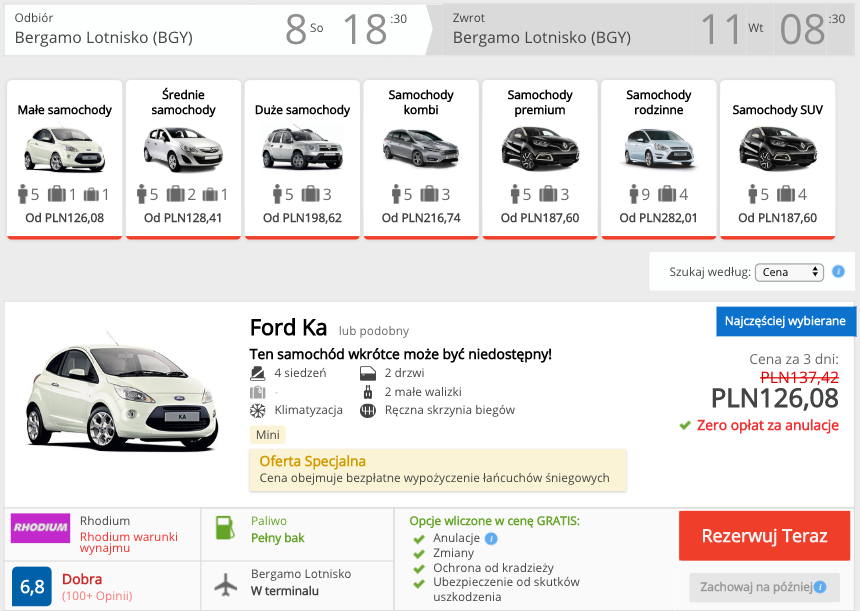Click the Oferta Specjalna banner heading
860x611 pixels.
313,461
